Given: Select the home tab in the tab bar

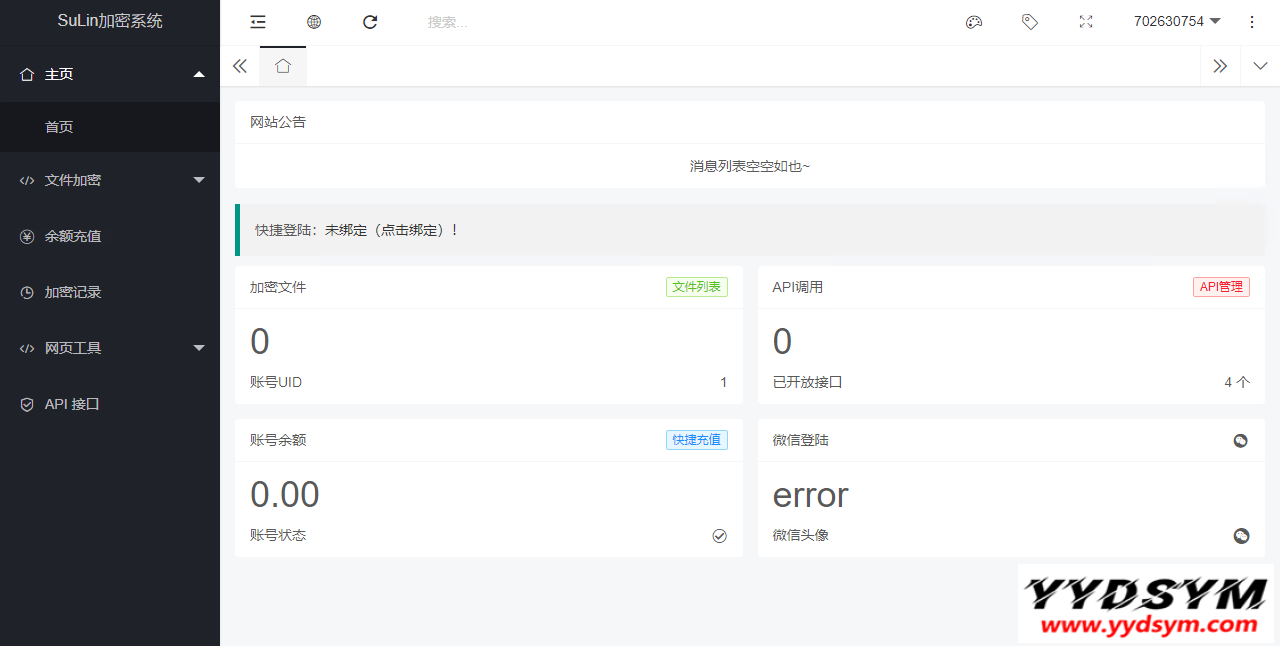Looking at the screenshot, I should 283,66.
